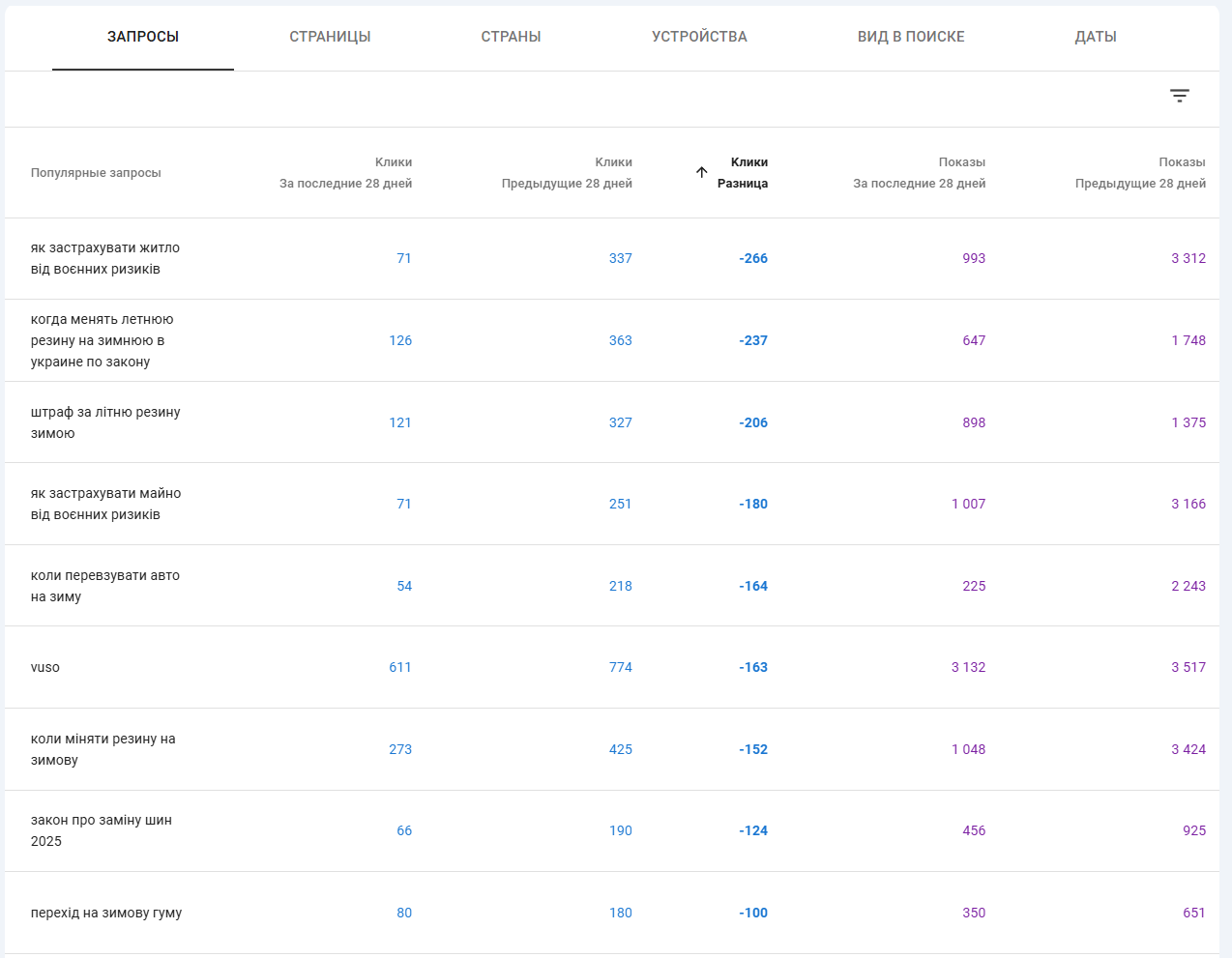This screenshot has height=958, width=1232.
Task: Sort by Показы за последние 28 дней
Action: point(919,173)
